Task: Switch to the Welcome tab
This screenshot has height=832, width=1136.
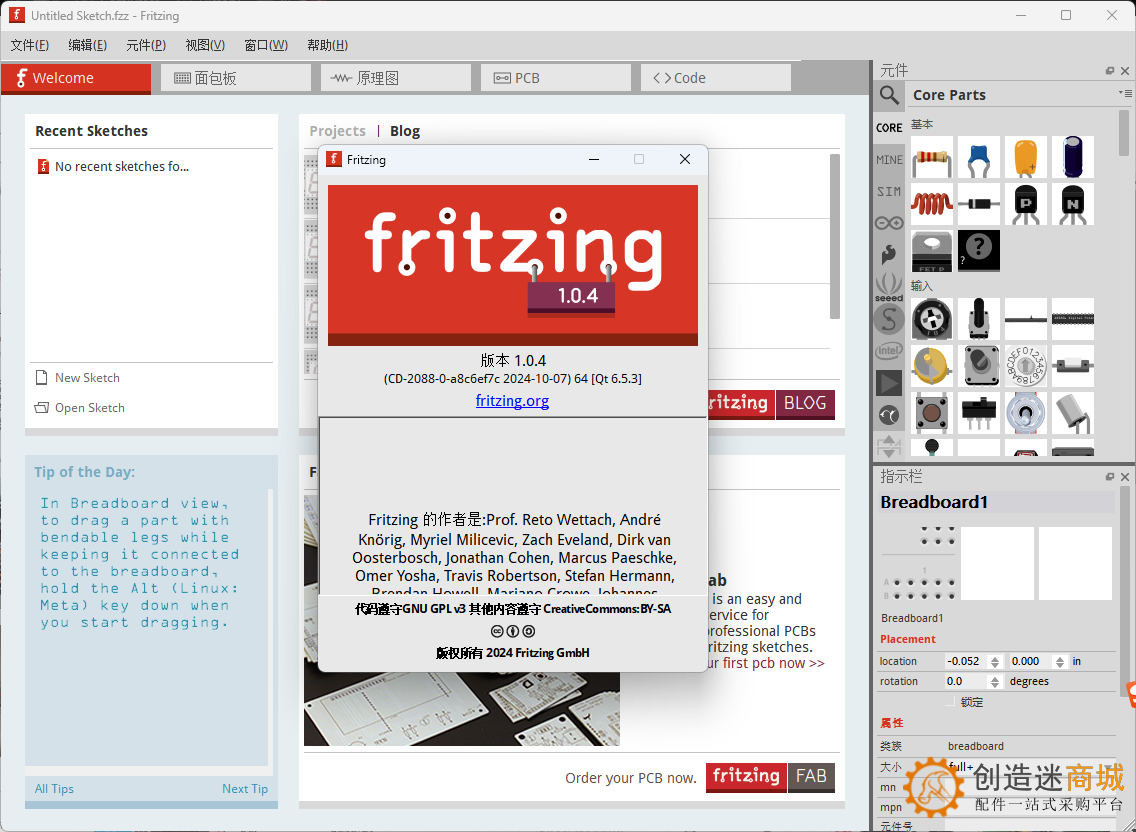Action: 76,78
